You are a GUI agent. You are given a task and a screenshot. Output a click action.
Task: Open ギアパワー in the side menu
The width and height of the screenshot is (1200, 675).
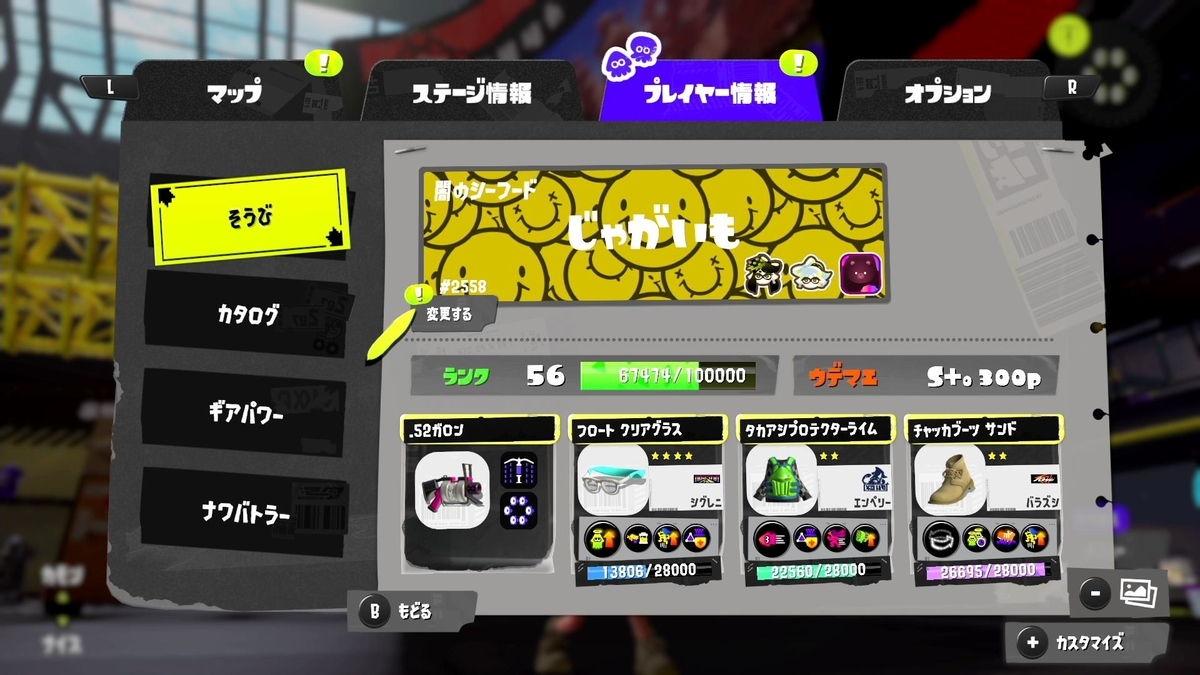[247, 414]
